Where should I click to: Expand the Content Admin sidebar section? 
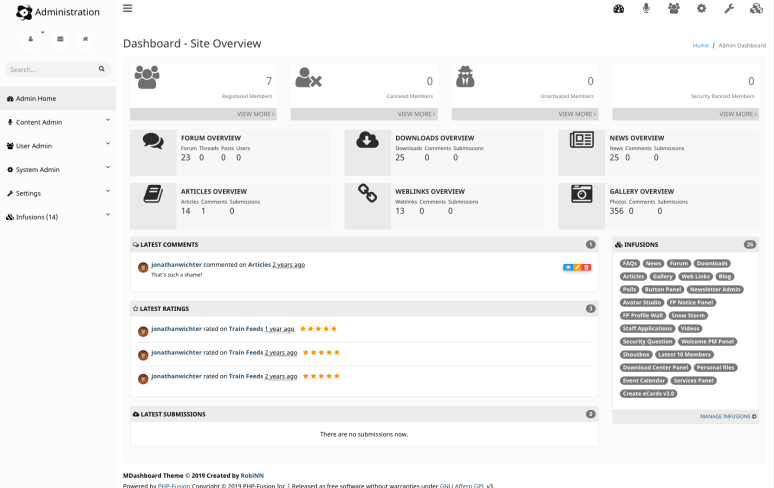coord(57,122)
